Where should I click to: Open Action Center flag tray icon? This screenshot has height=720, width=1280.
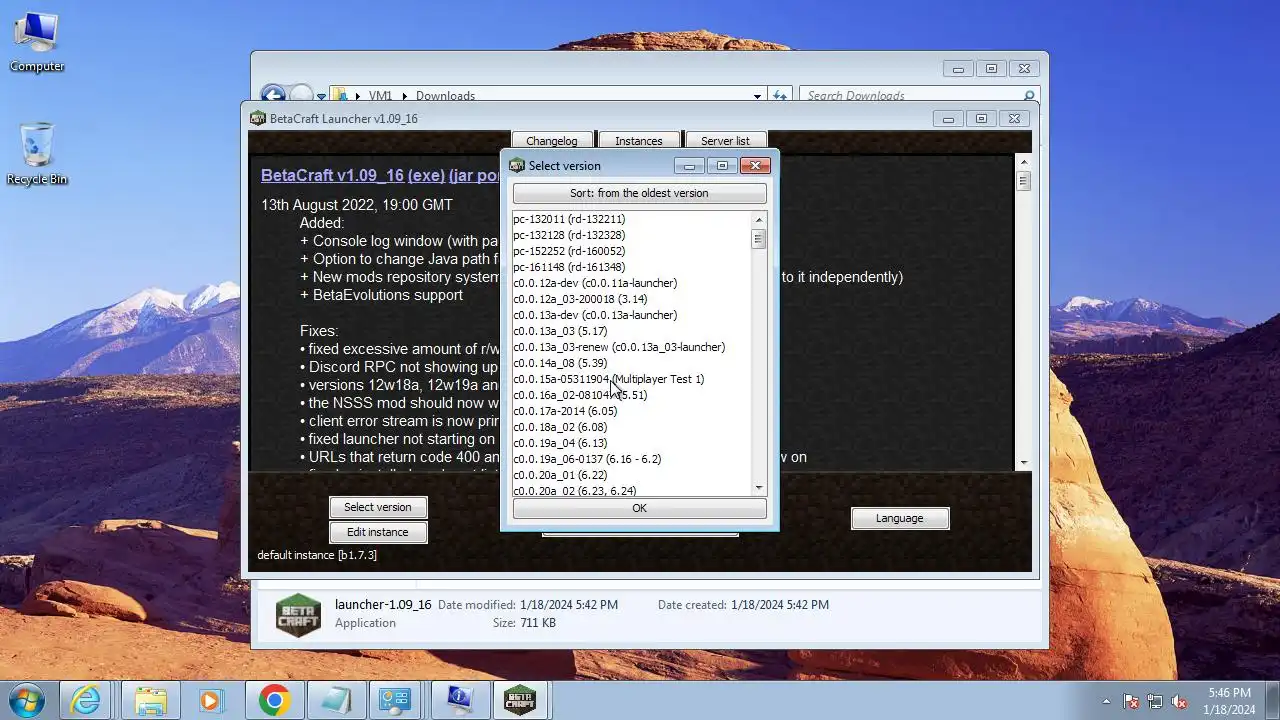click(1132, 701)
